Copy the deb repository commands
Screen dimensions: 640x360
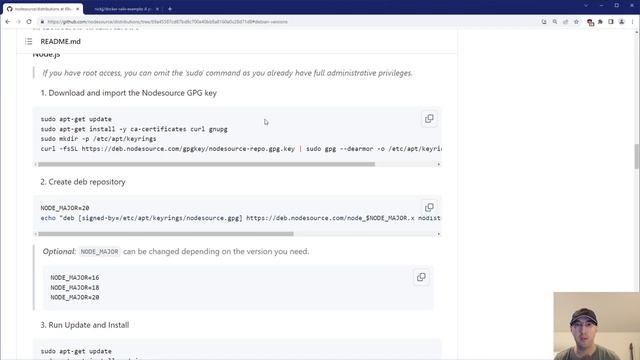[x=429, y=207]
